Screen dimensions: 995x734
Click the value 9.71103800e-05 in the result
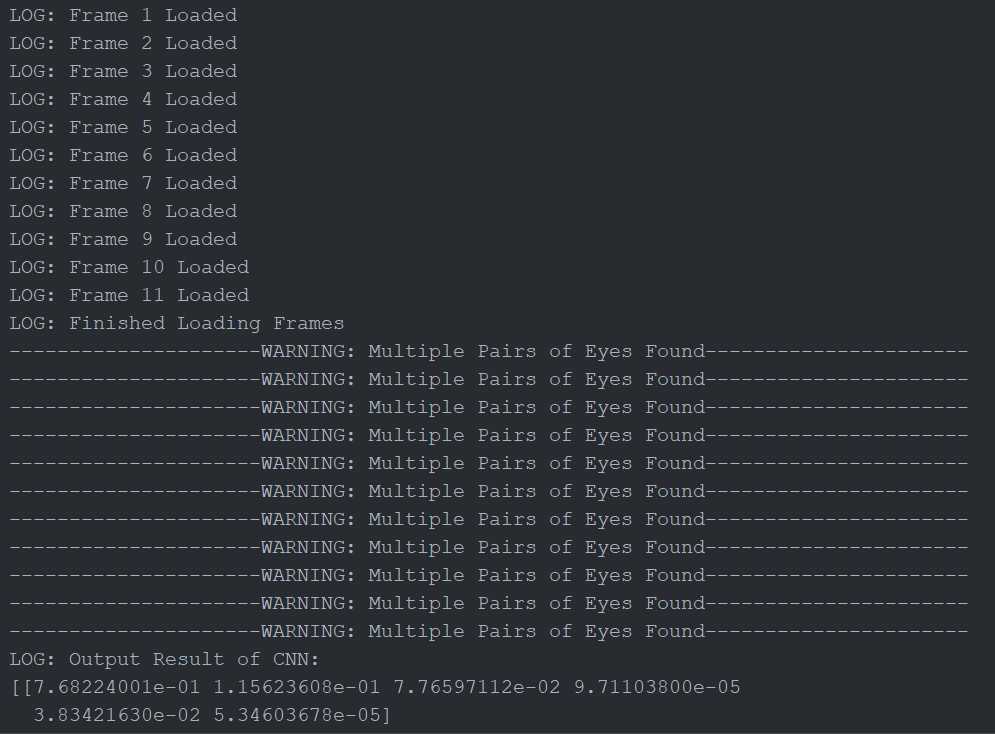coord(657,687)
